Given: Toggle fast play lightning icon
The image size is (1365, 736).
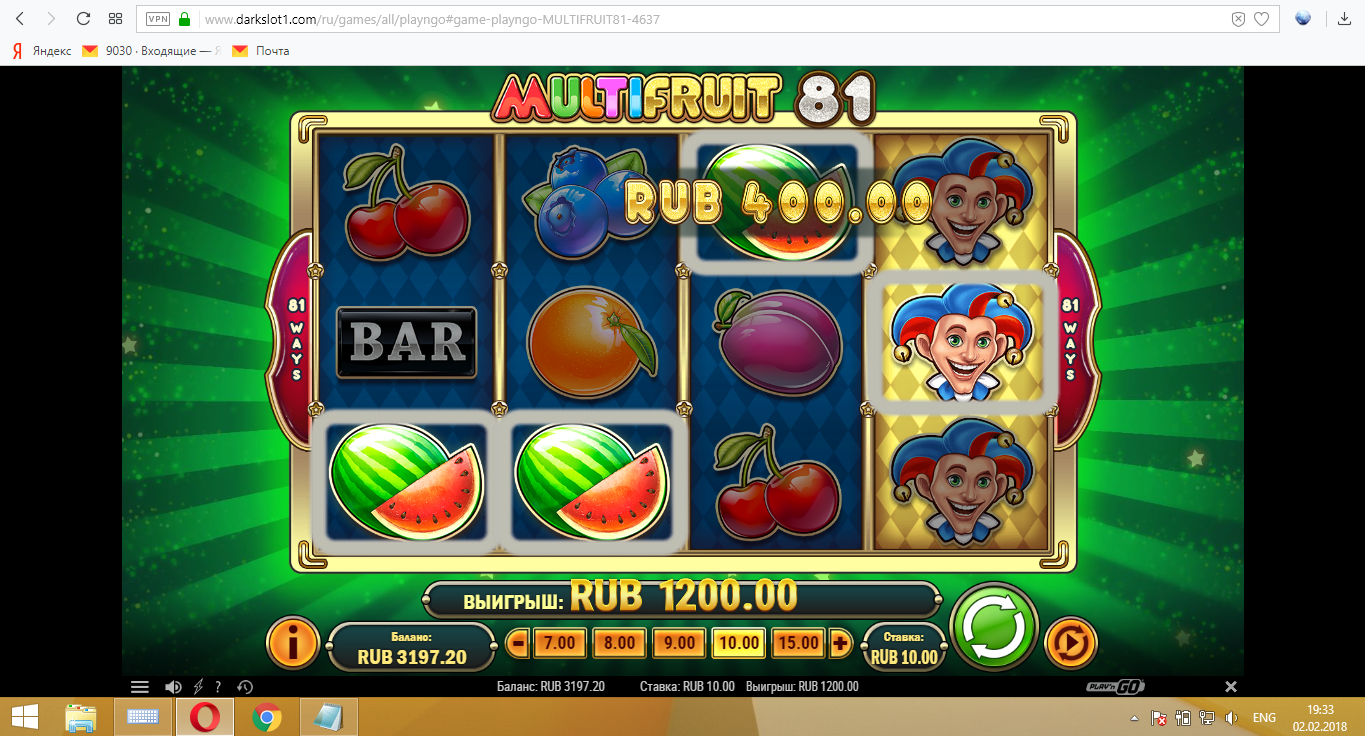Looking at the screenshot, I should point(197,687).
